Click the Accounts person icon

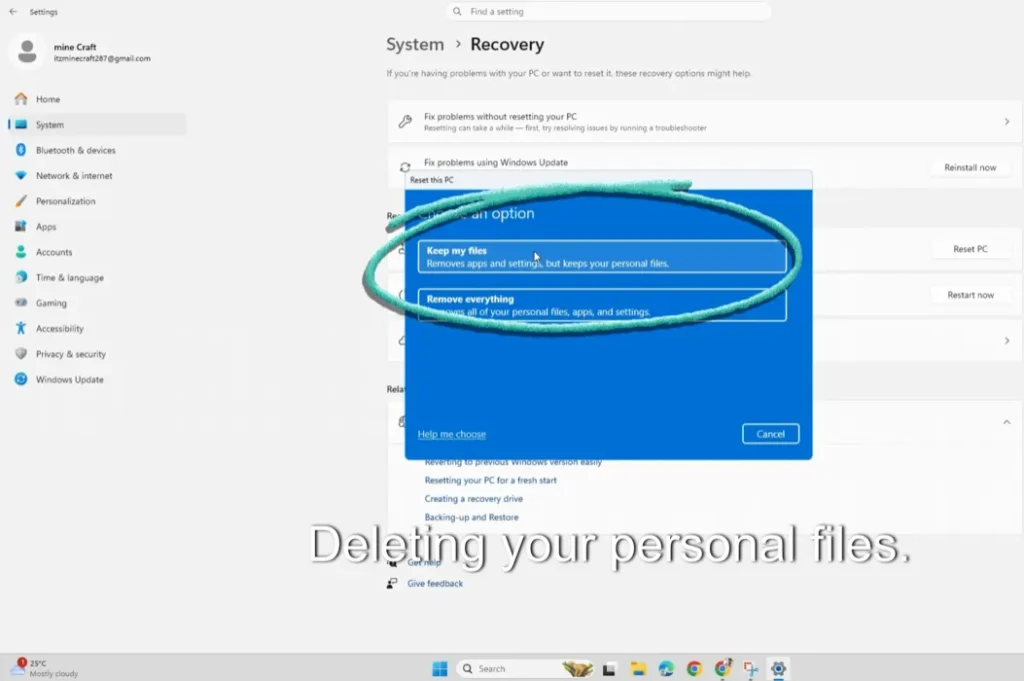(x=21, y=251)
